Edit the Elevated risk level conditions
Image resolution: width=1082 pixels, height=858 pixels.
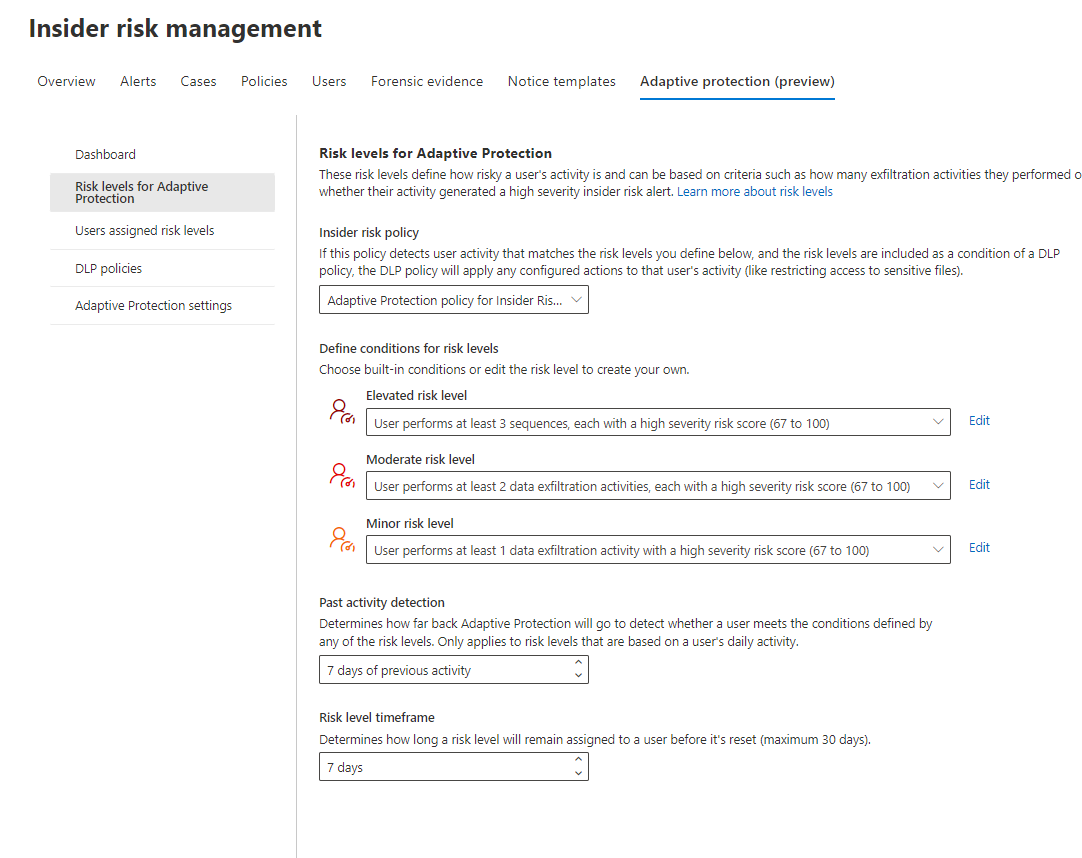coord(979,421)
